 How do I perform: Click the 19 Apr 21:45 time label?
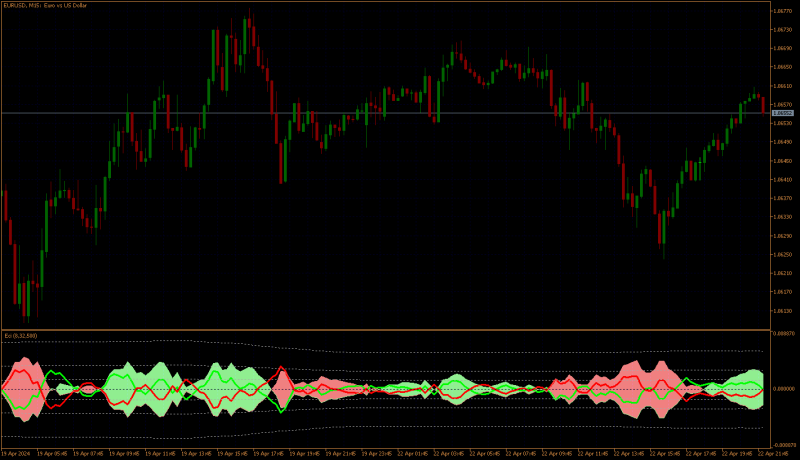tap(341, 453)
